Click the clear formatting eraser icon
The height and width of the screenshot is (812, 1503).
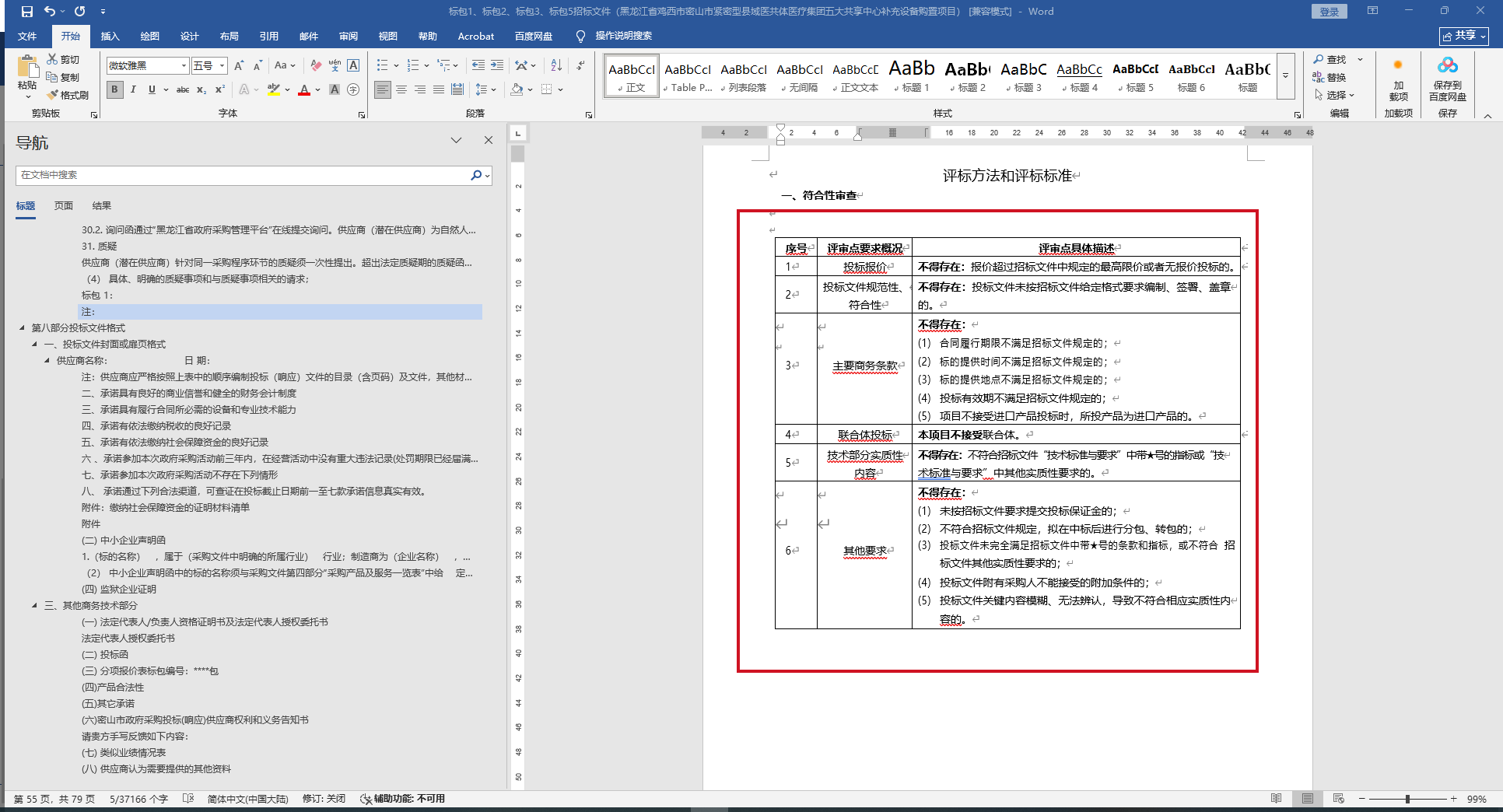pyautogui.click(x=315, y=65)
